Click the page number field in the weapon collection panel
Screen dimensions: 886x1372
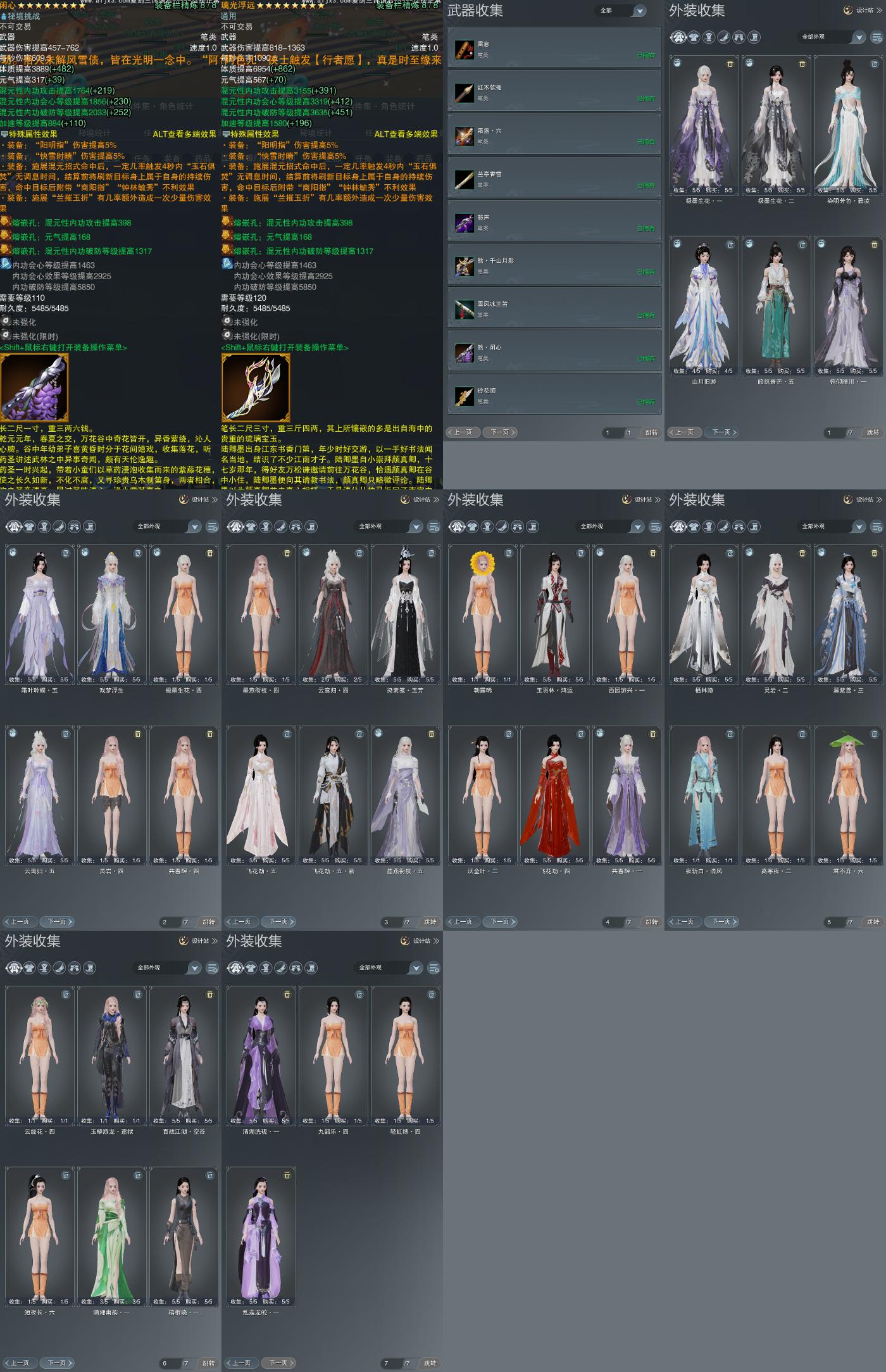point(613,432)
